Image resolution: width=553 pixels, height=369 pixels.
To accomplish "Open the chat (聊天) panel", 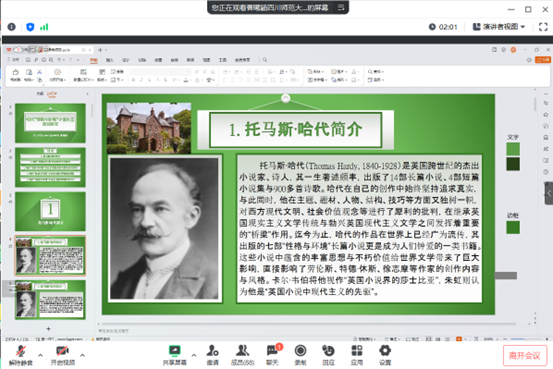I will pyautogui.click(x=272, y=355).
